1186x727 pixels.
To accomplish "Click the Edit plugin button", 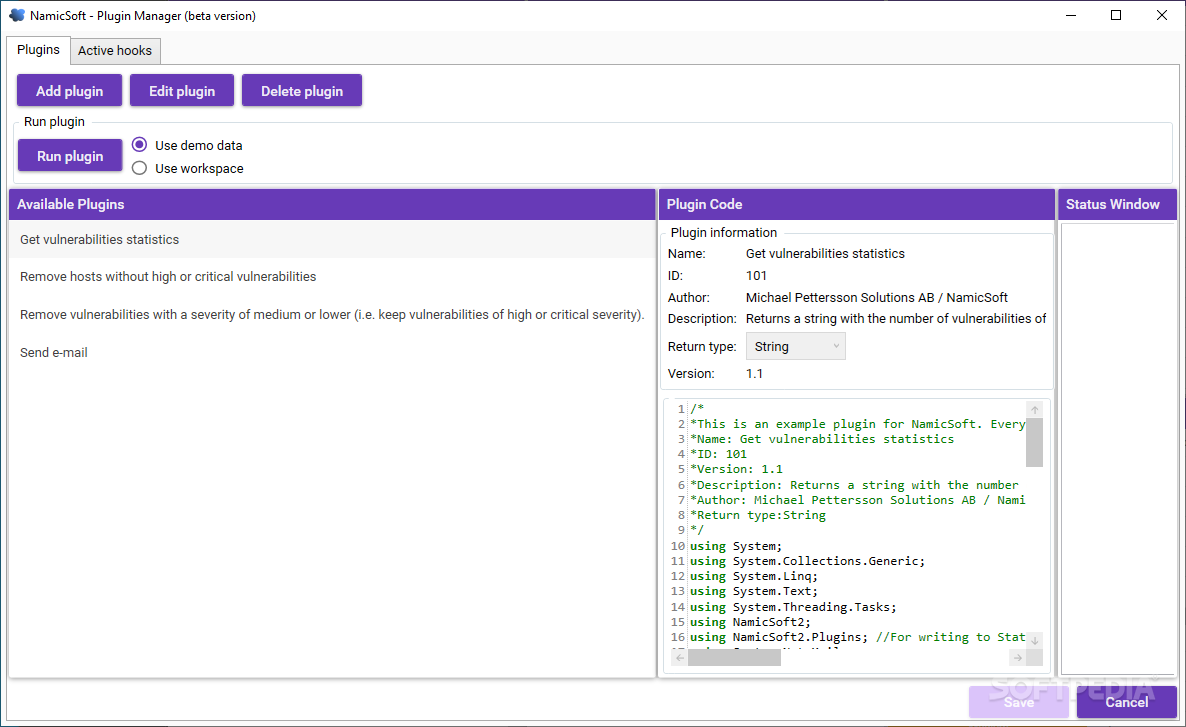I will click(182, 91).
